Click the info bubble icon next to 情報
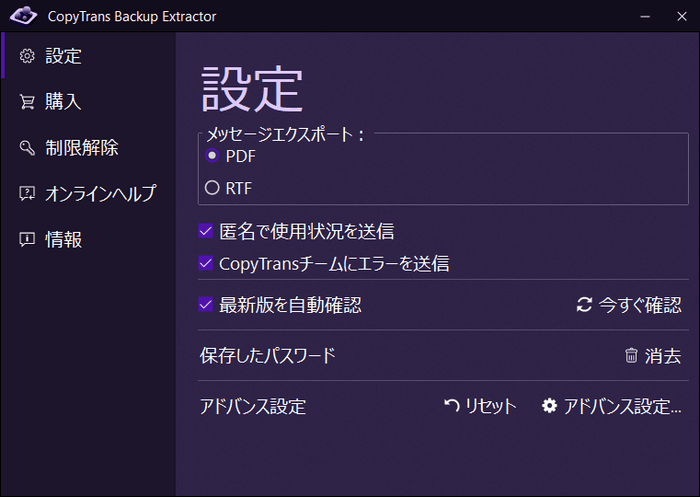The height and width of the screenshot is (497, 700). [27, 239]
